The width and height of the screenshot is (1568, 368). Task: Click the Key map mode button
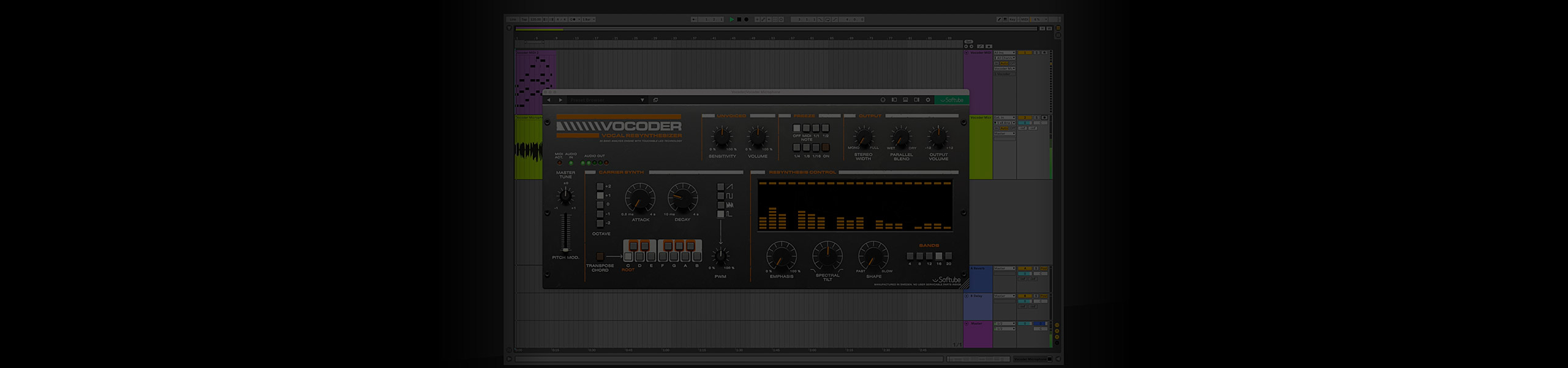1012,20
